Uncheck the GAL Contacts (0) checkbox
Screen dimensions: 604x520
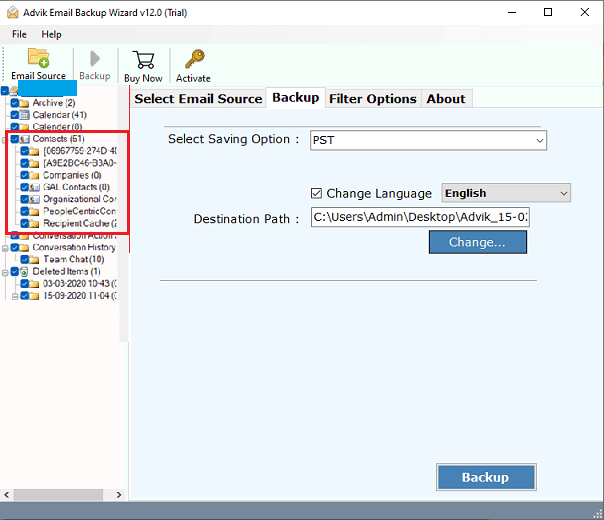tap(25, 187)
